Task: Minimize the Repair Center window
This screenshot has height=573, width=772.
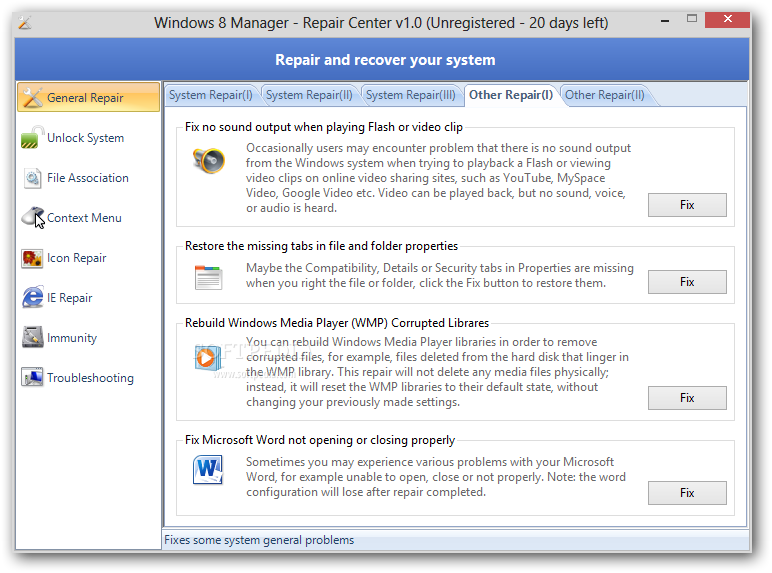Action: (665, 21)
